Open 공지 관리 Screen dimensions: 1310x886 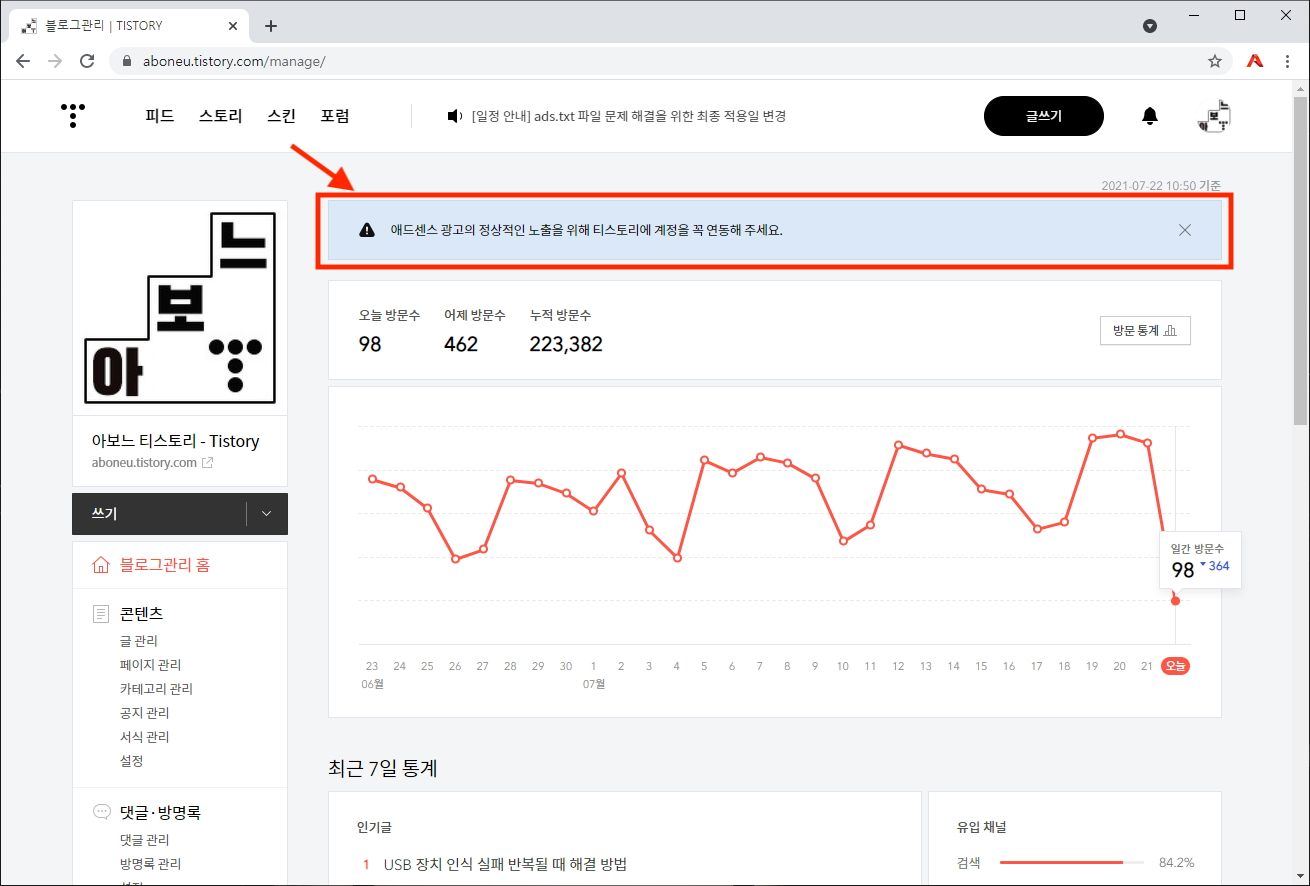tap(144, 713)
